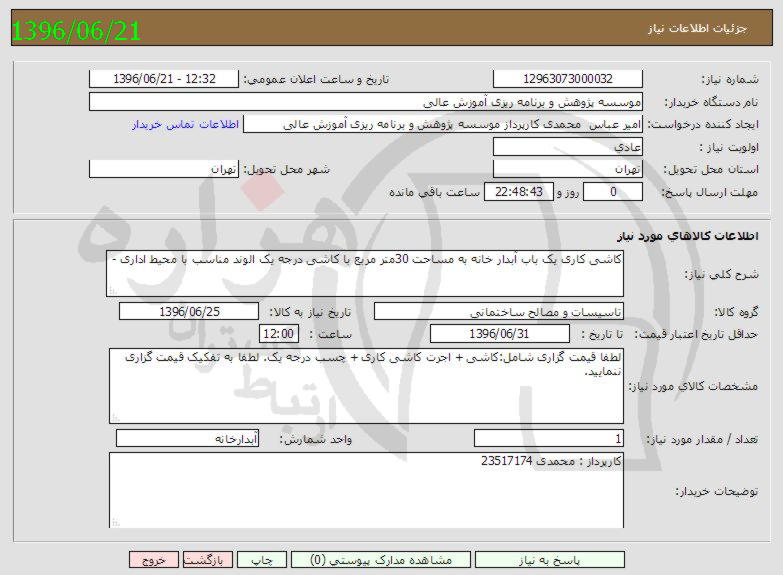
Task: Click the توضیحات خریدار text area
Action: (x=367, y=490)
